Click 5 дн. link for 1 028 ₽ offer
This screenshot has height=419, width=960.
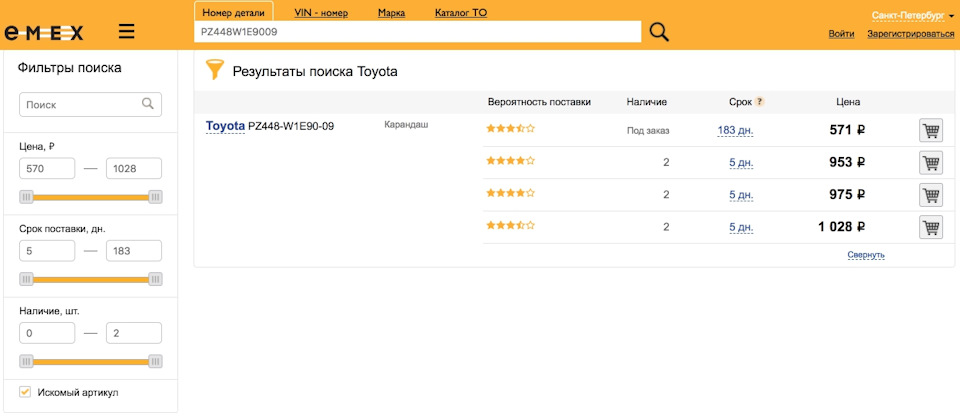point(741,227)
